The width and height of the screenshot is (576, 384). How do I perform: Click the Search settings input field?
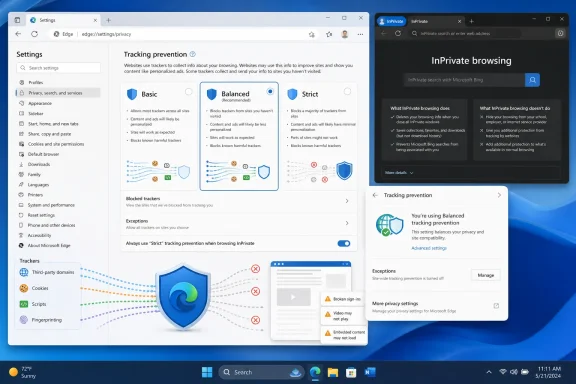[58, 68]
